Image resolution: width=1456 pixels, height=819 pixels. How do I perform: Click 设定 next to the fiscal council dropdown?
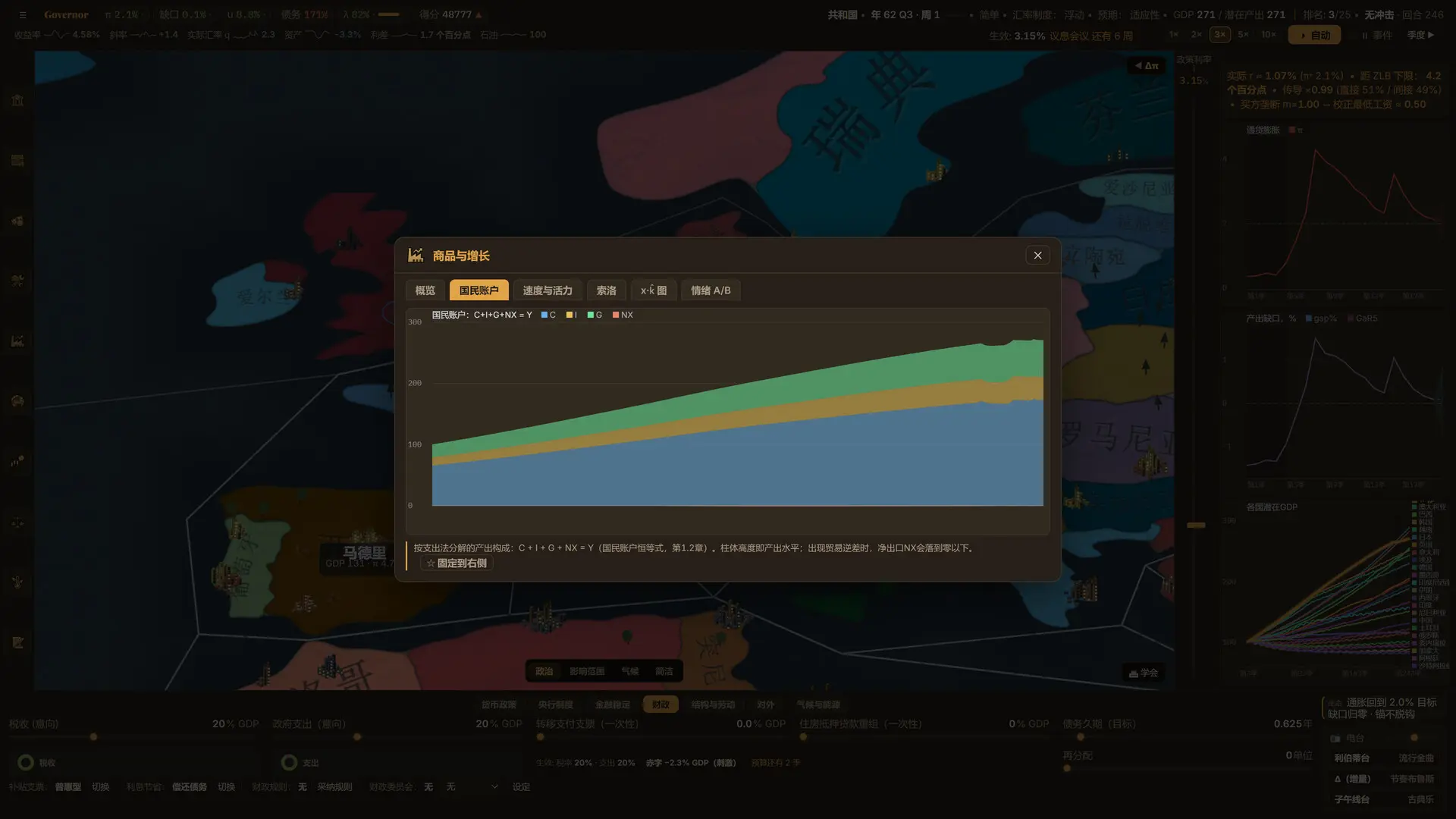click(521, 787)
